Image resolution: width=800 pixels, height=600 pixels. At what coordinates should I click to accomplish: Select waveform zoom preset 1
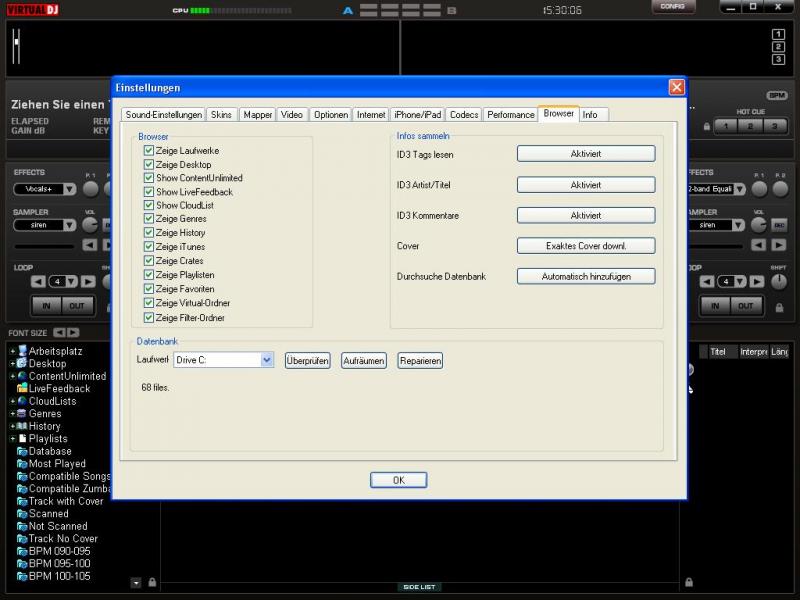click(778, 34)
